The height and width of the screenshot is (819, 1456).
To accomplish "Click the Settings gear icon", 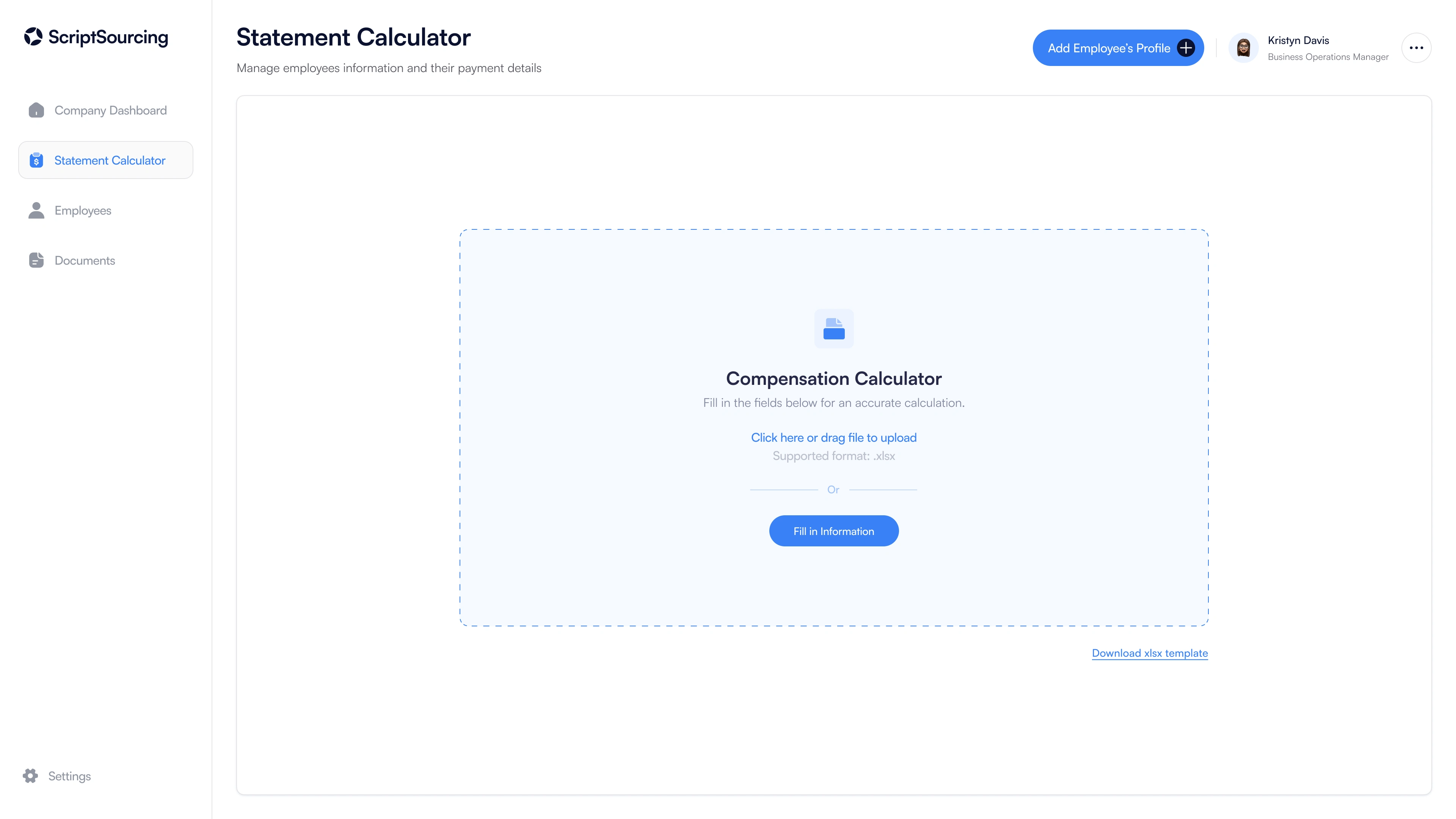I will 30,775.
